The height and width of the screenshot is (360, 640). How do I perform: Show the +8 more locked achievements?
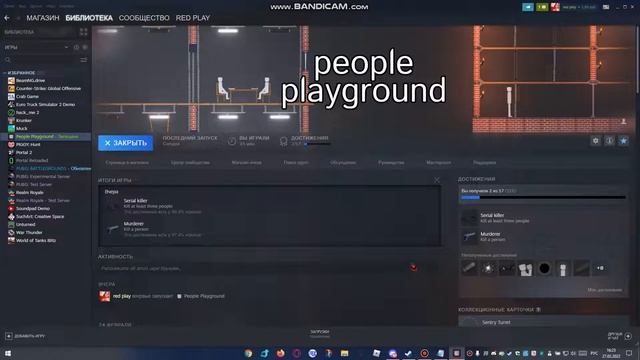tap(600, 268)
